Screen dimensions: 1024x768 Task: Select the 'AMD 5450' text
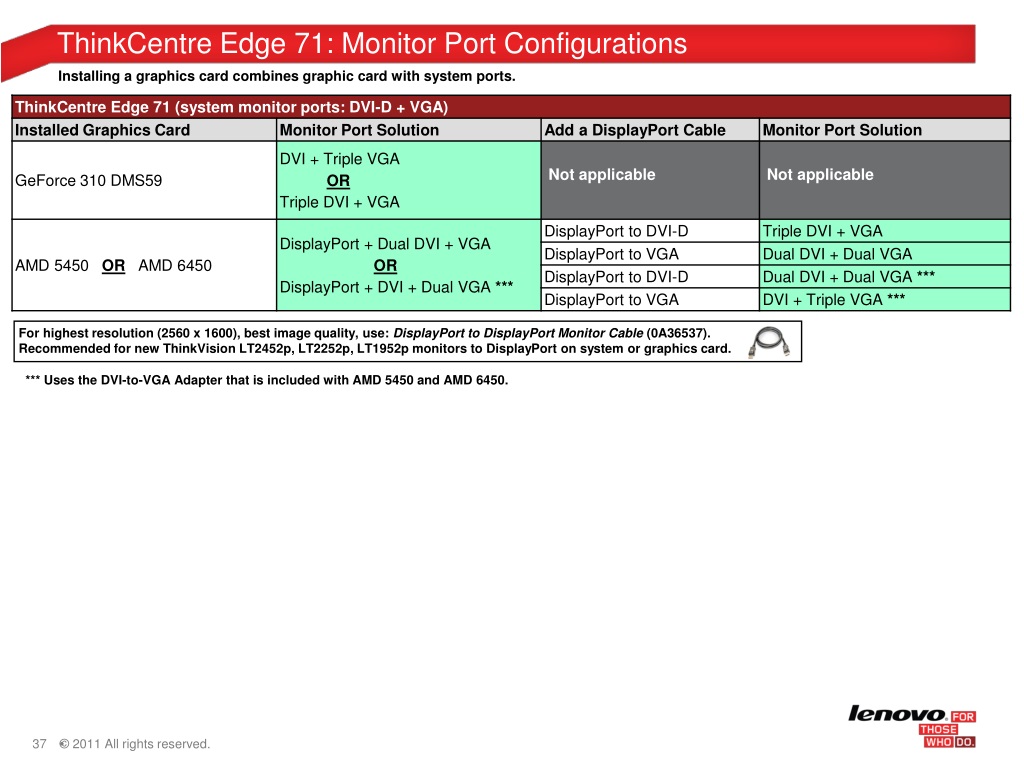tap(52, 266)
